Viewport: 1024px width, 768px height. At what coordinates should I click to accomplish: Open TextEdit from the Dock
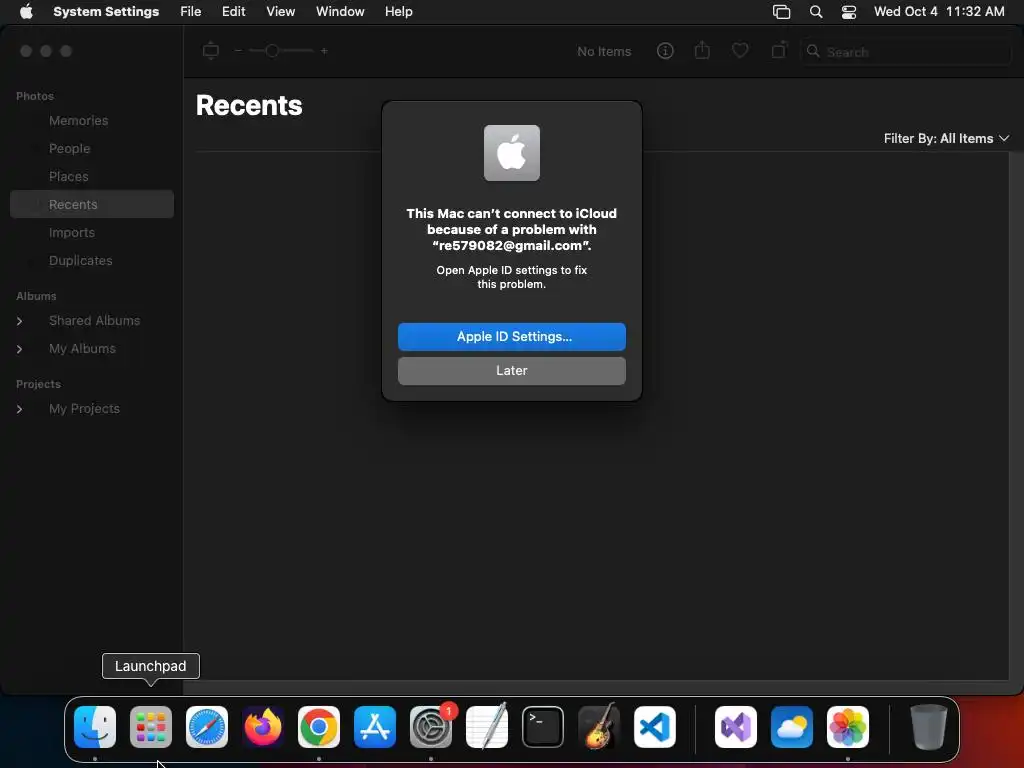click(x=487, y=727)
